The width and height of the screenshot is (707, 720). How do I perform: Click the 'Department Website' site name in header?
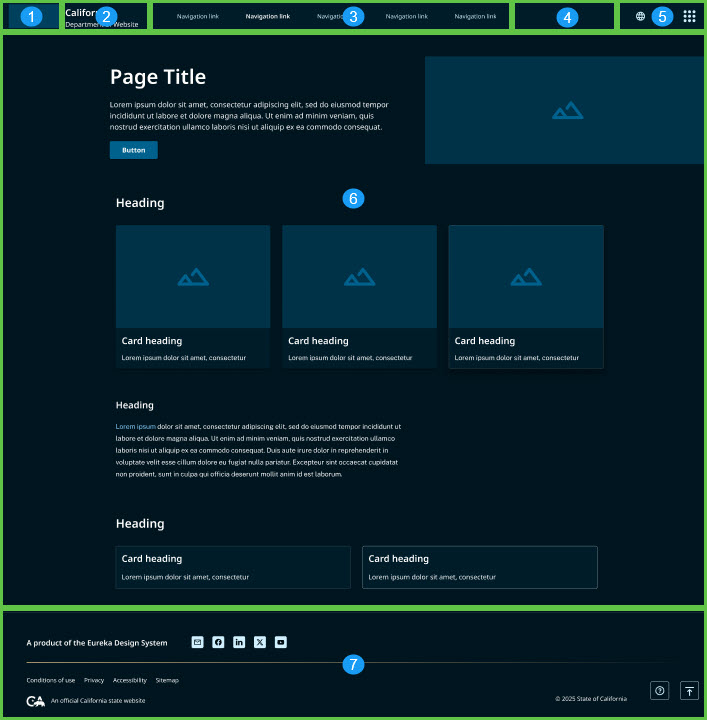point(101,25)
